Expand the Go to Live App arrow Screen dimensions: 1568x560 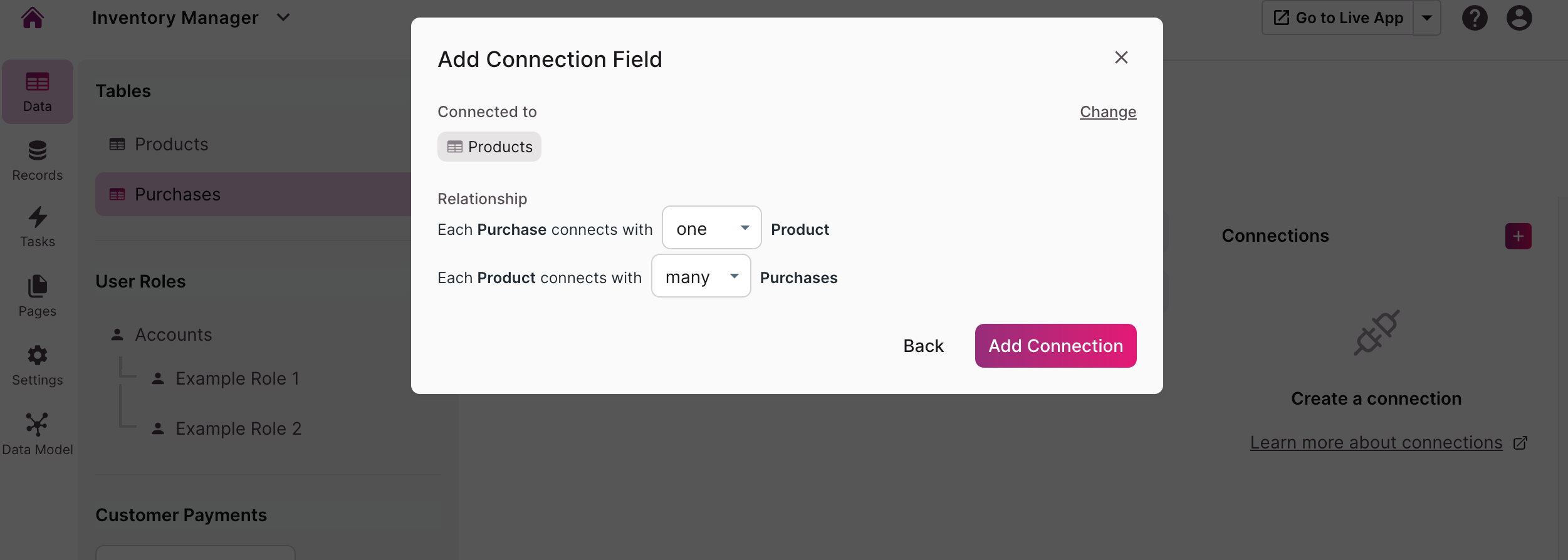click(x=1427, y=18)
